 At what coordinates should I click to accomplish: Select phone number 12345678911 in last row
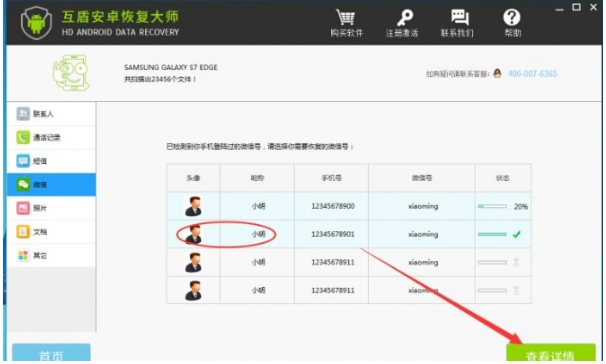click(333, 290)
